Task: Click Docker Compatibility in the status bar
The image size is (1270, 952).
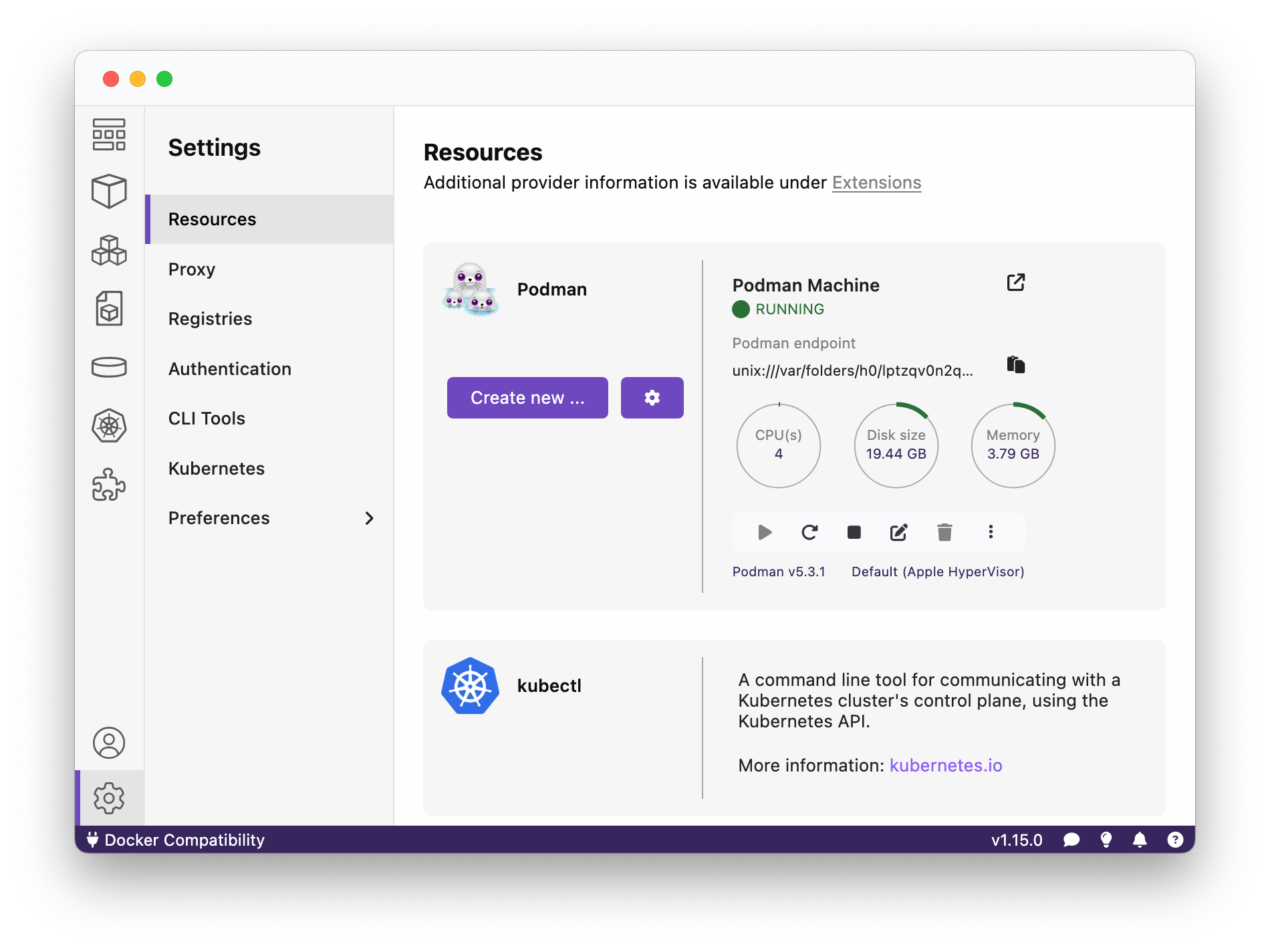Action: 183,840
